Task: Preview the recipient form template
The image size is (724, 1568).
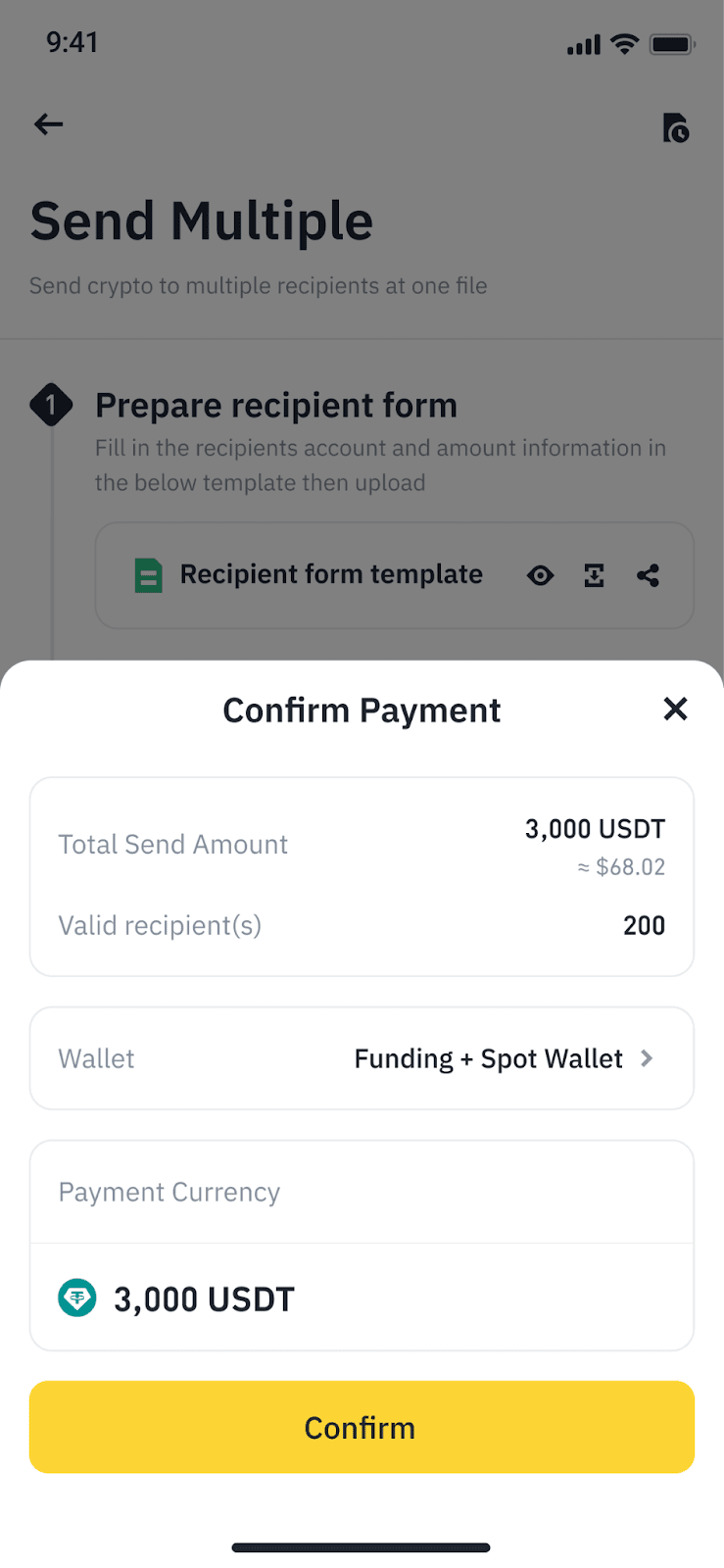Action: 540,575
